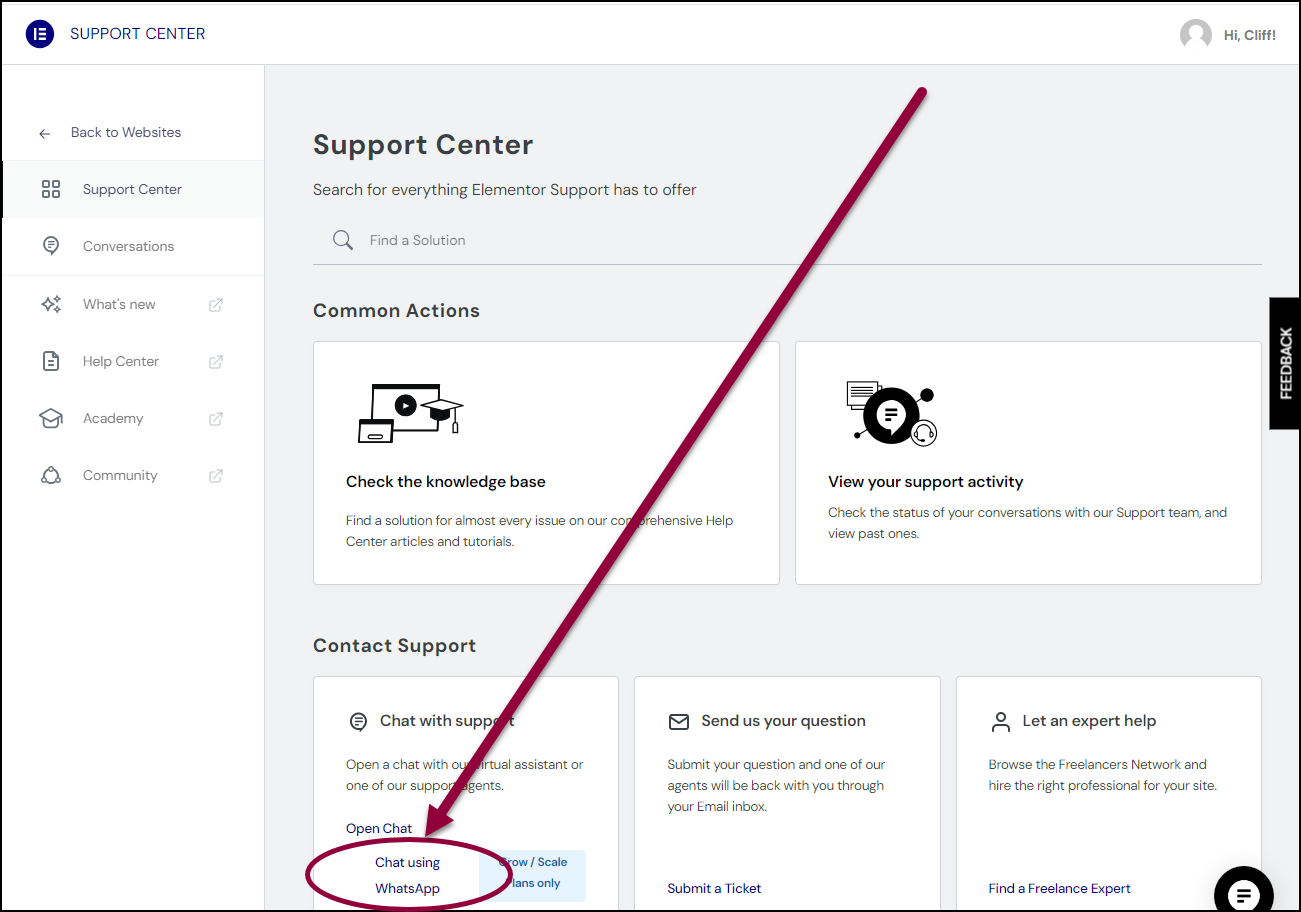Click the Community icon in sidebar

51,476
